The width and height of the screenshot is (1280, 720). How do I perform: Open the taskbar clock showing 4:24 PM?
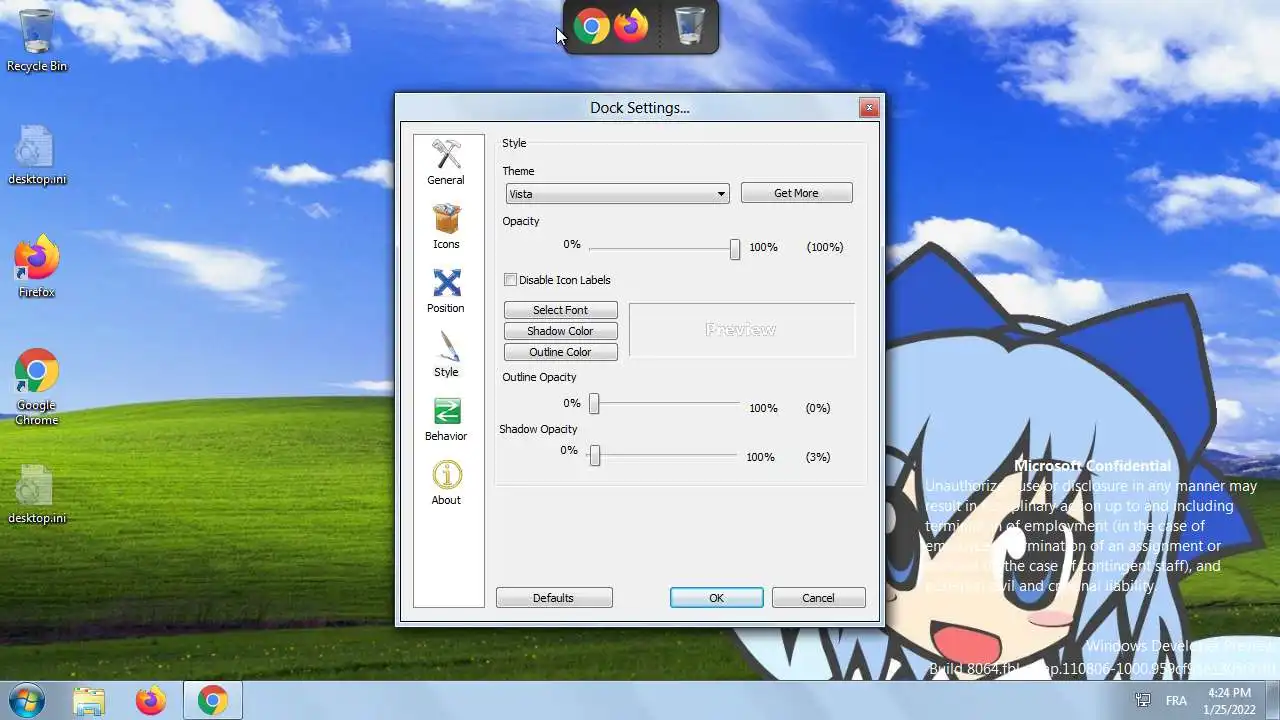click(x=1229, y=700)
